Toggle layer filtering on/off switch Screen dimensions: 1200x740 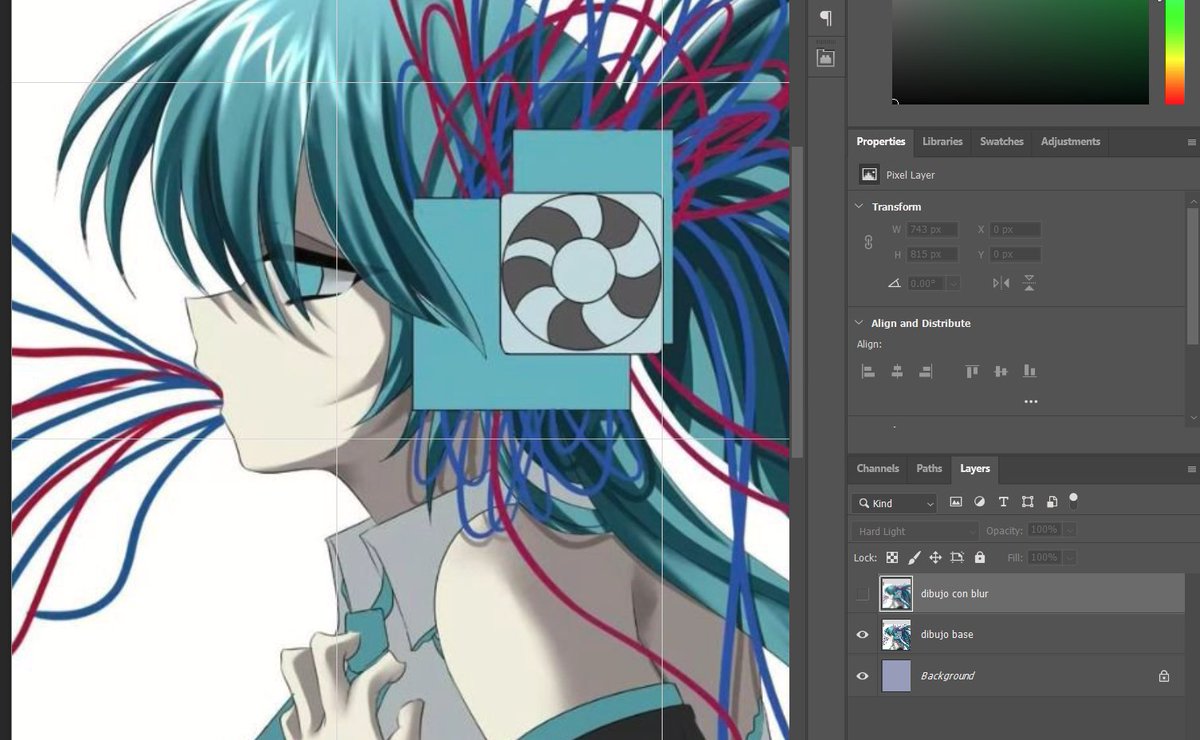(x=1074, y=499)
